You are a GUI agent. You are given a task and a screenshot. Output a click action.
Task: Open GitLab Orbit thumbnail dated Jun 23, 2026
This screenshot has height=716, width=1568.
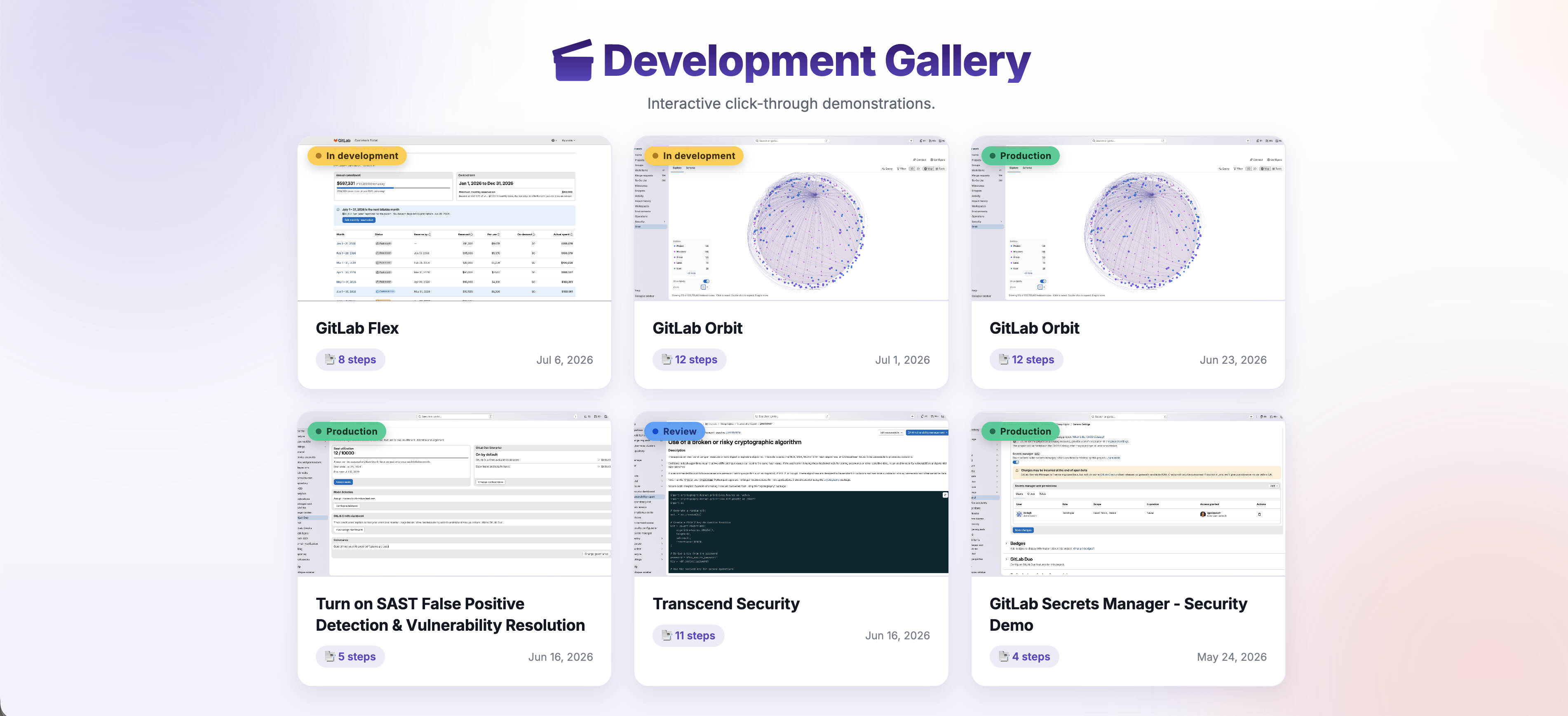coord(1128,218)
